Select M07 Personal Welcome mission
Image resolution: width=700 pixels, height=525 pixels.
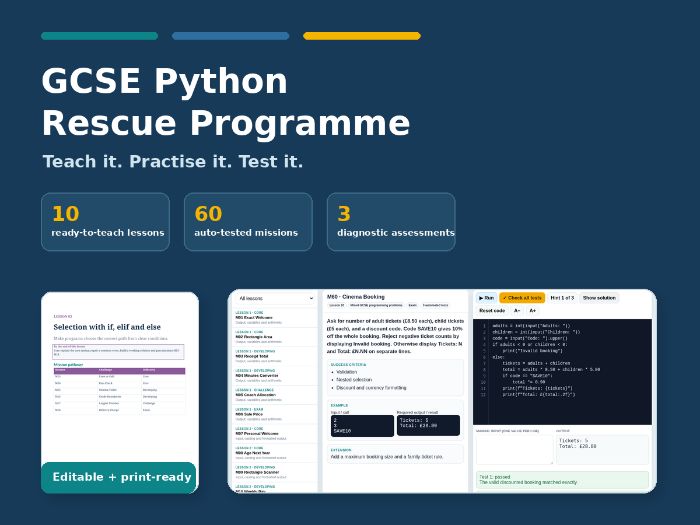[275, 433]
